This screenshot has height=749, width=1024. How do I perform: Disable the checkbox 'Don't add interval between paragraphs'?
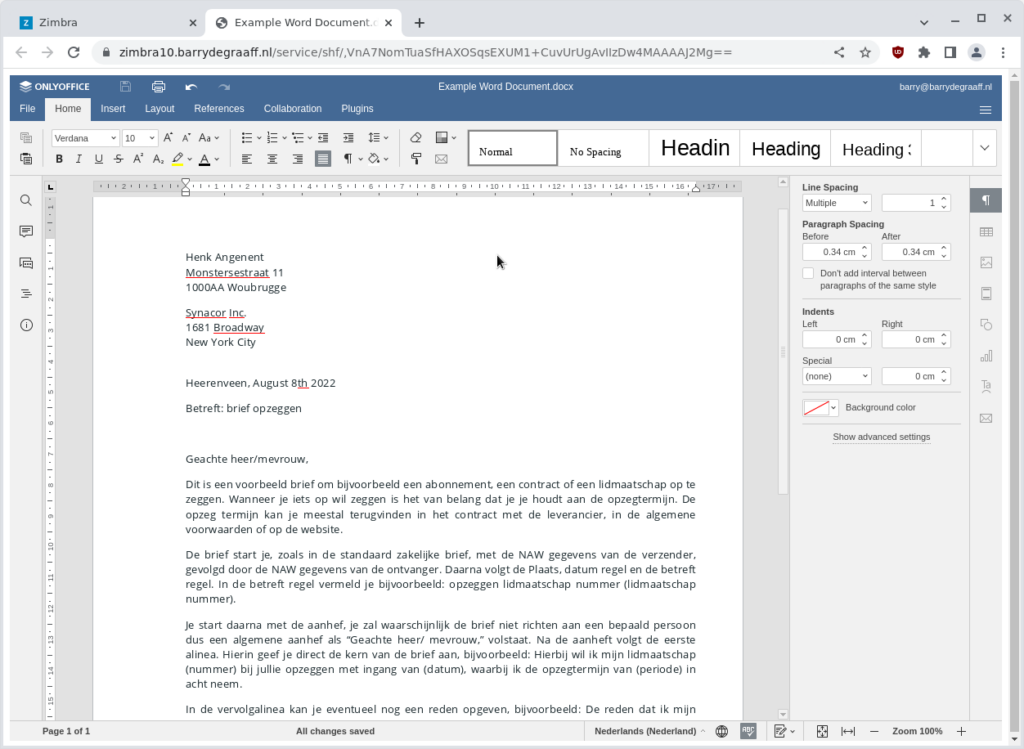(x=808, y=272)
